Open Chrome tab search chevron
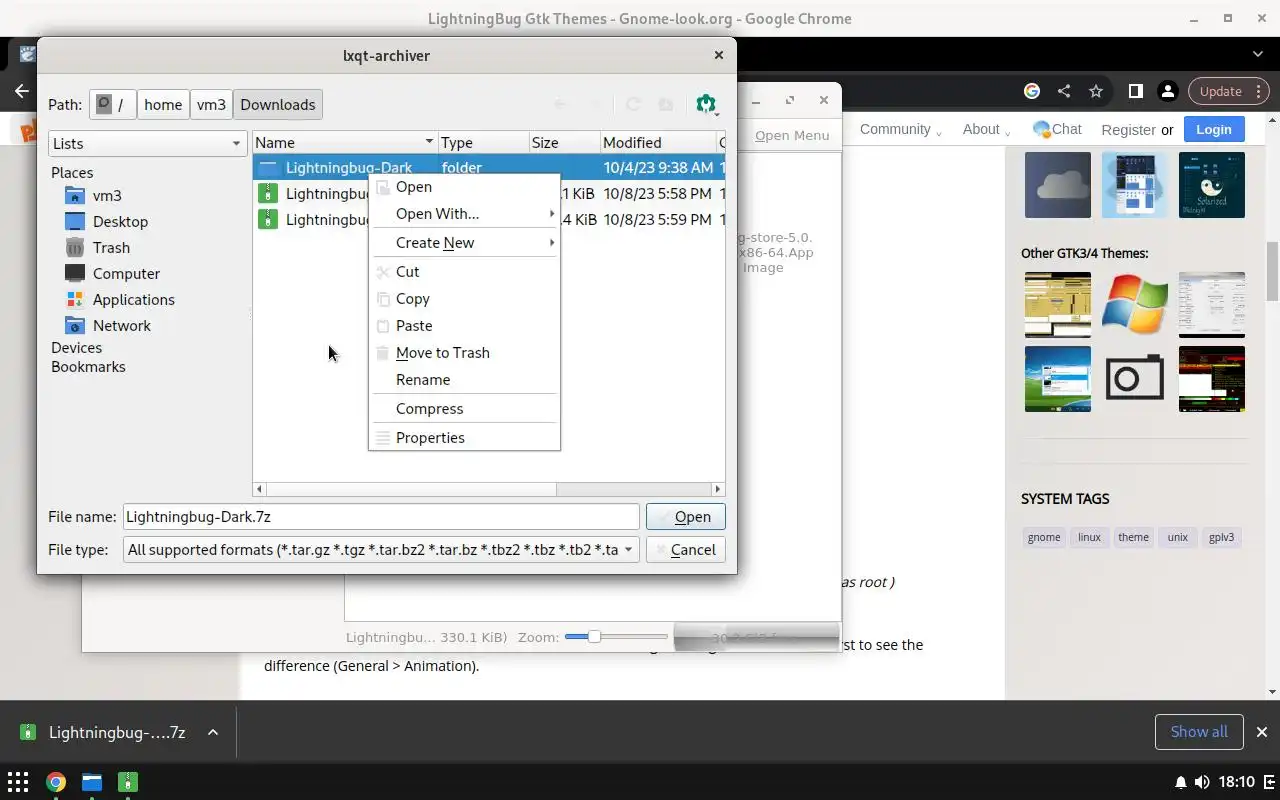Image resolution: width=1280 pixels, height=800 pixels. 1258,53
